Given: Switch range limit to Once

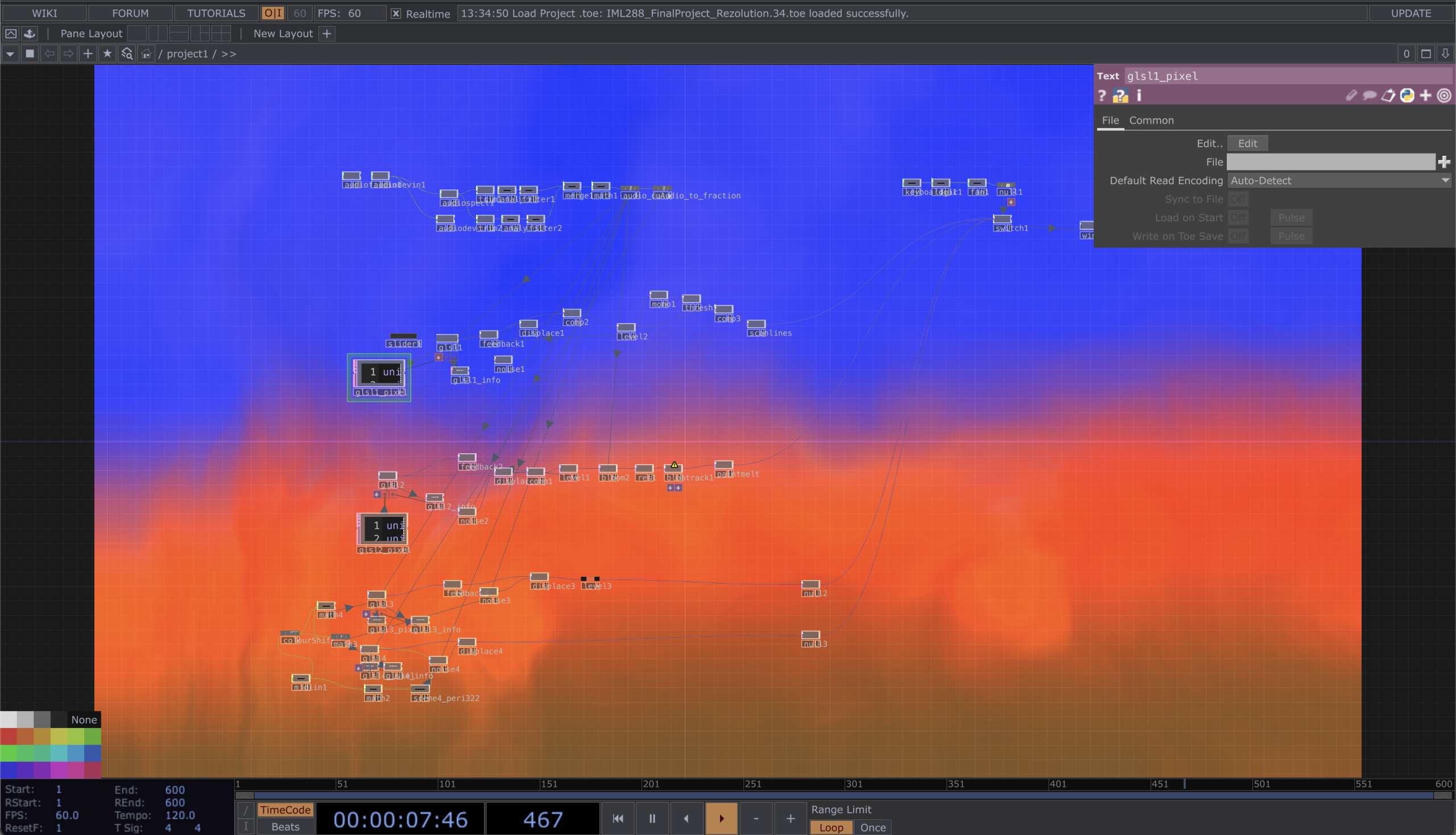Looking at the screenshot, I should click(873, 828).
